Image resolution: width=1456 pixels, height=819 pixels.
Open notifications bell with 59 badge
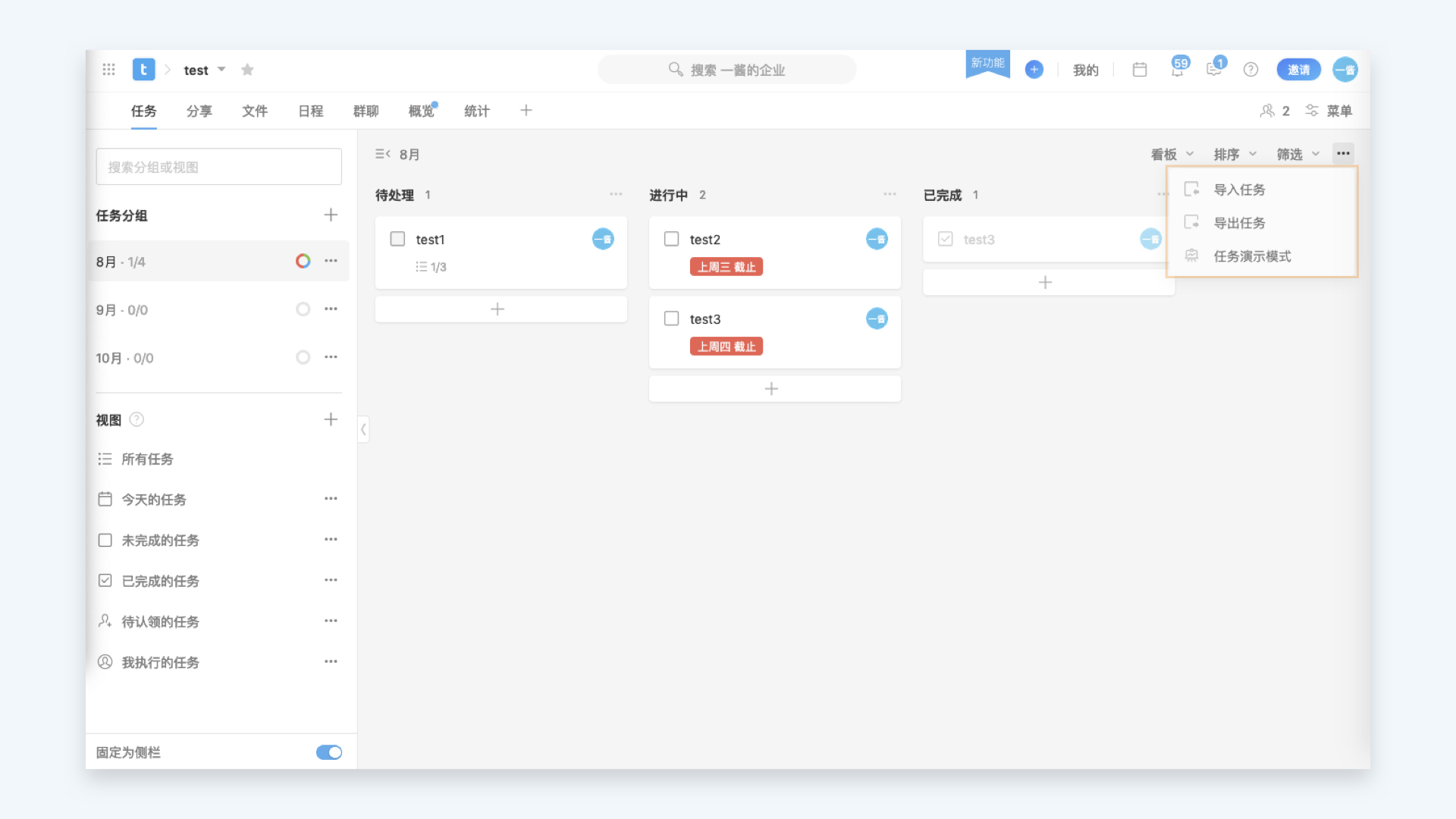(1177, 69)
